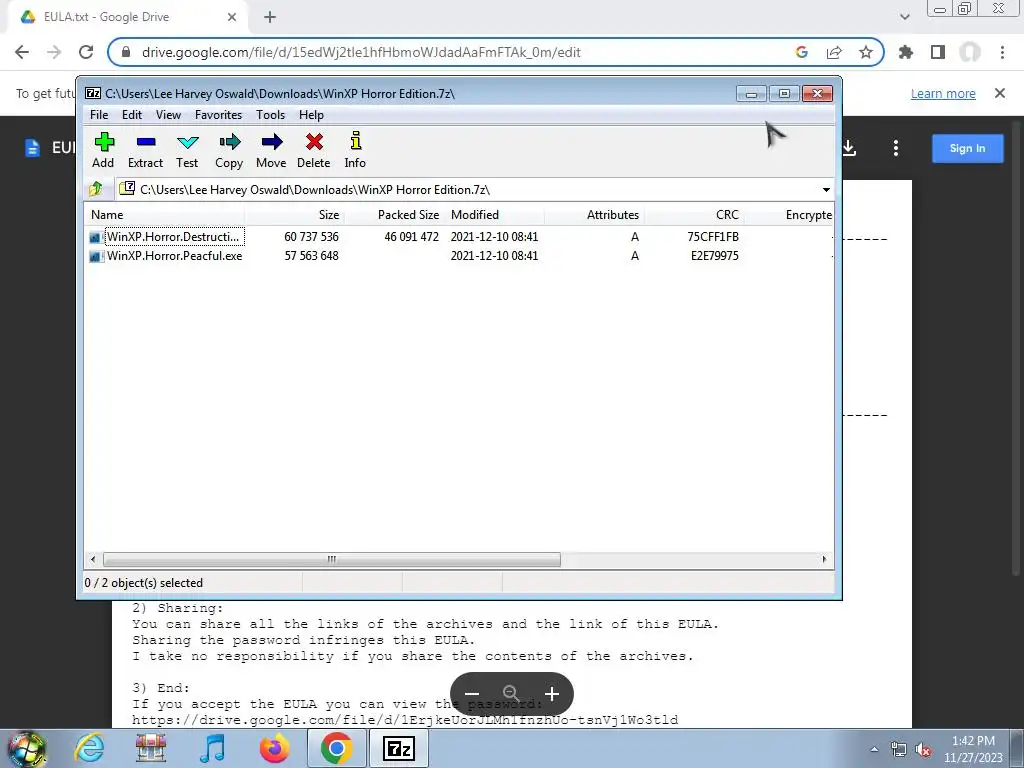Click the red Delete icon
Screen dimensions: 1024x768
point(313,150)
